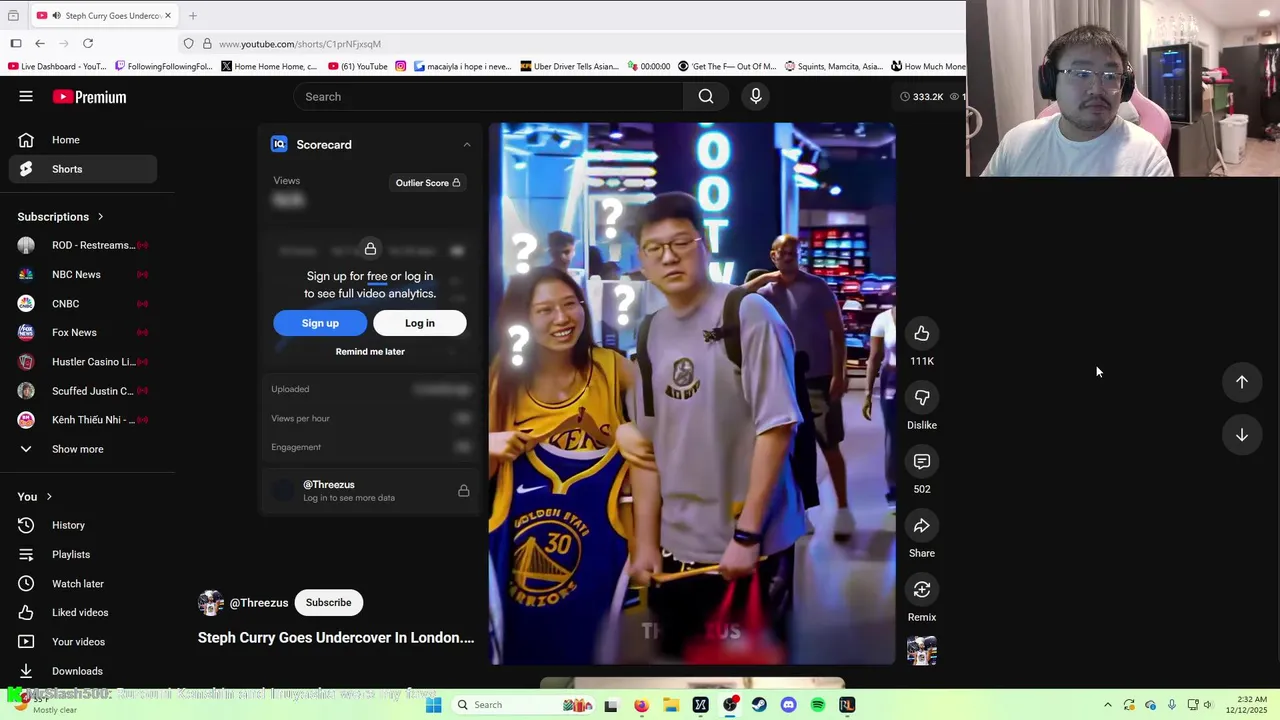Expand Show more subscriptions
Viewport: 1280px width, 720px height.
83,449
